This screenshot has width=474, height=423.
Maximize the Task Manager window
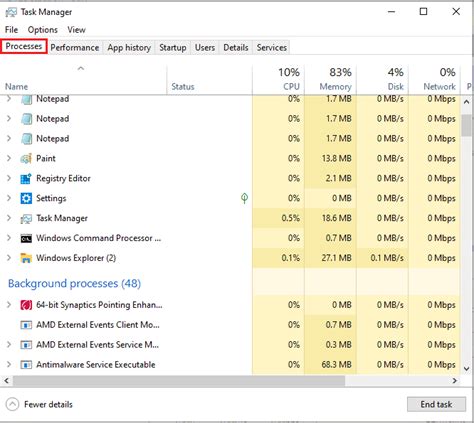423,12
